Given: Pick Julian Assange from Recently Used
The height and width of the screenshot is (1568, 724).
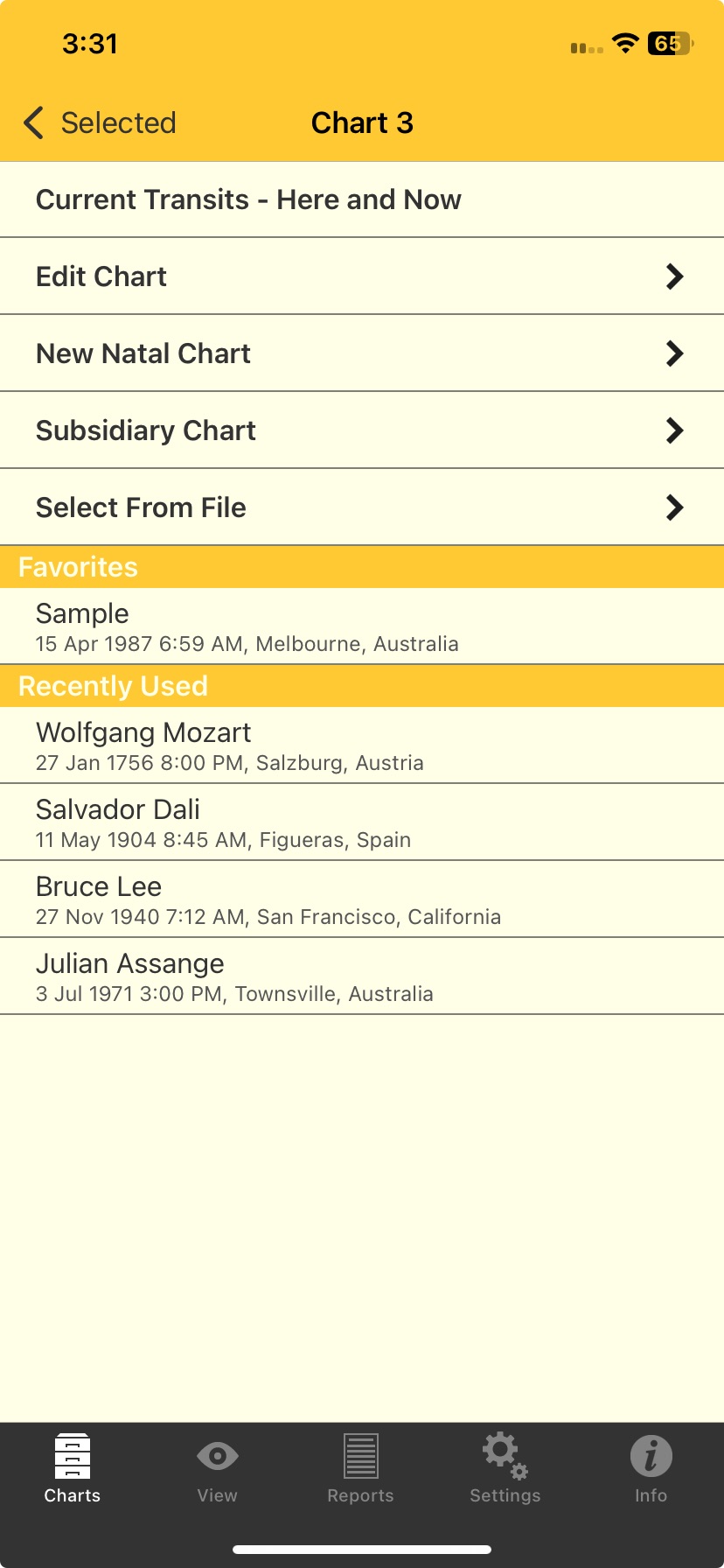Looking at the screenshot, I should (234, 976).
